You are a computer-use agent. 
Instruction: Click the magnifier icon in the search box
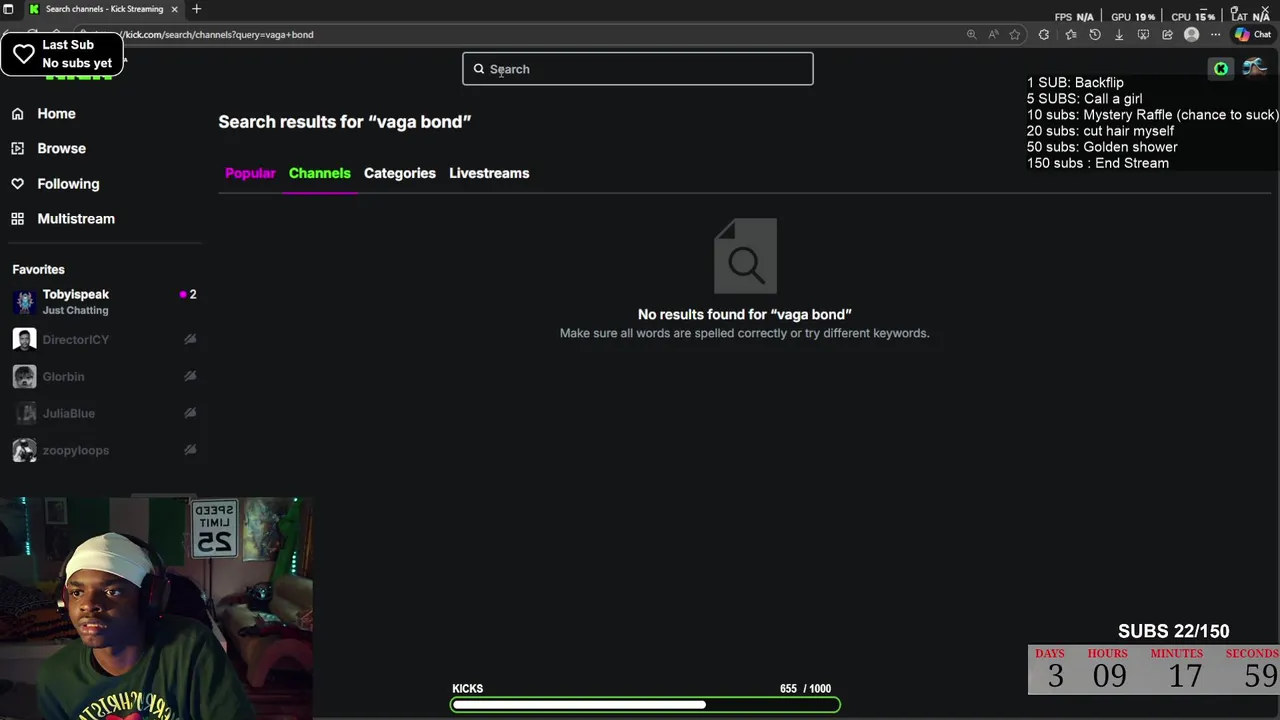click(x=479, y=69)
